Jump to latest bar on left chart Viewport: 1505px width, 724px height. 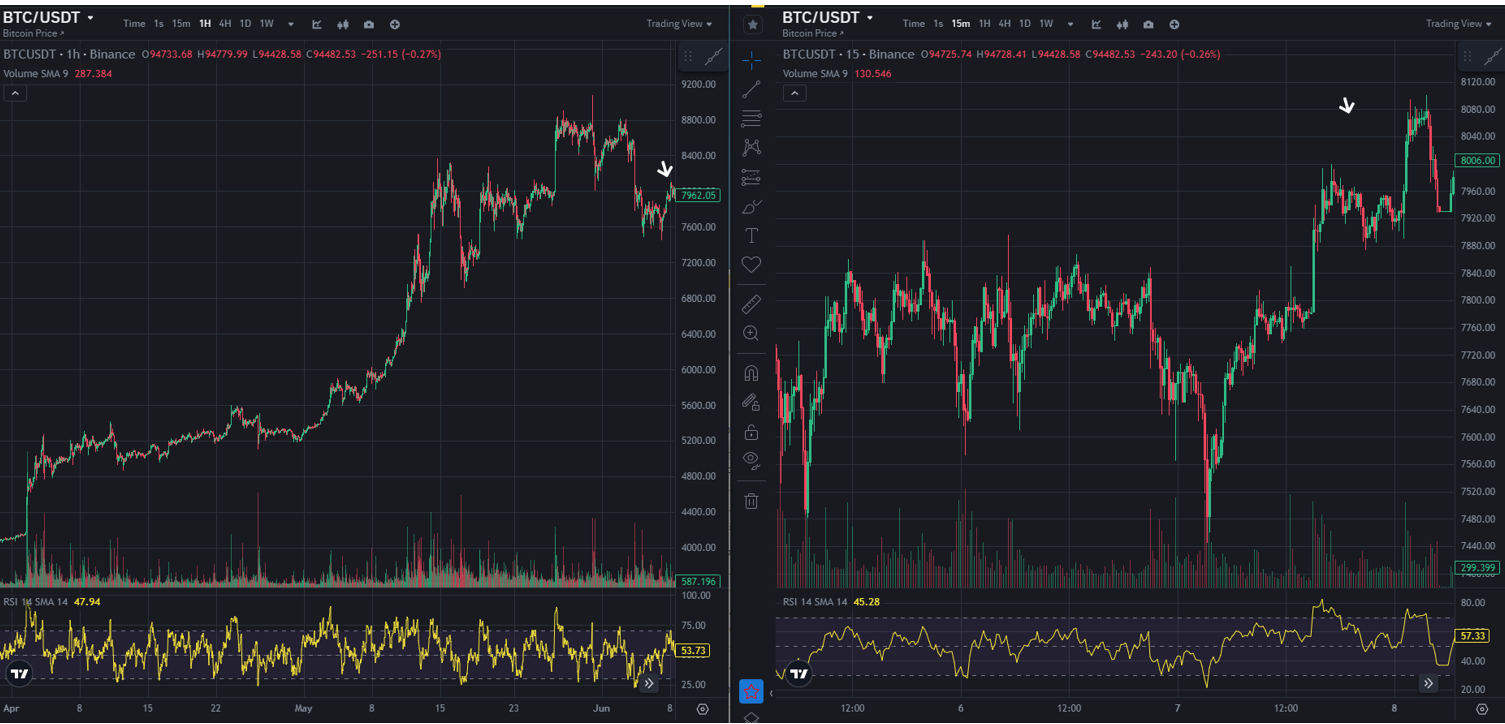[x=649, y=683]
